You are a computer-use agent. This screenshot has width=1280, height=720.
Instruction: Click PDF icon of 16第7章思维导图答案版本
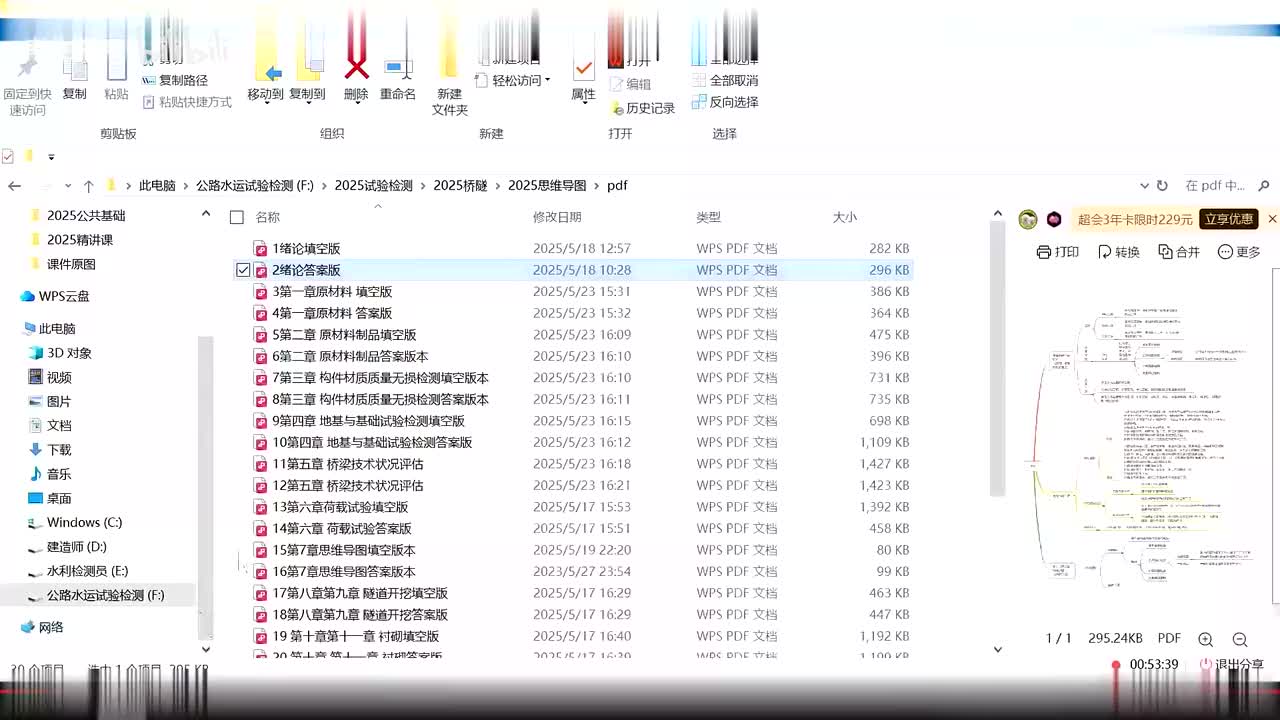pyautogui.click(x=261, y=572)
